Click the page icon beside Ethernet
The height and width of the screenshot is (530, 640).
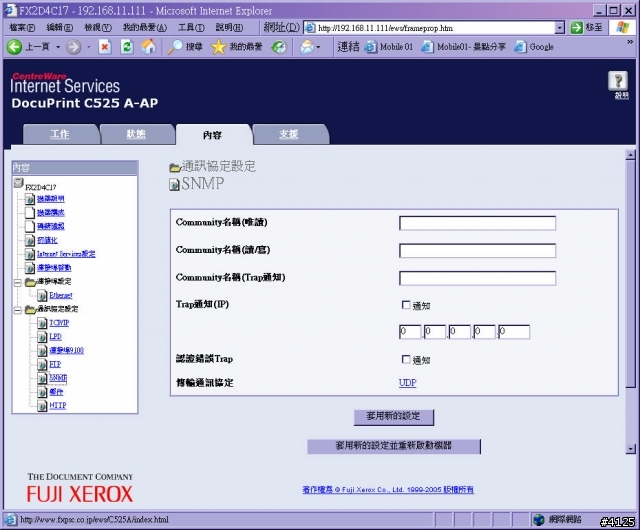pos(42,295)
